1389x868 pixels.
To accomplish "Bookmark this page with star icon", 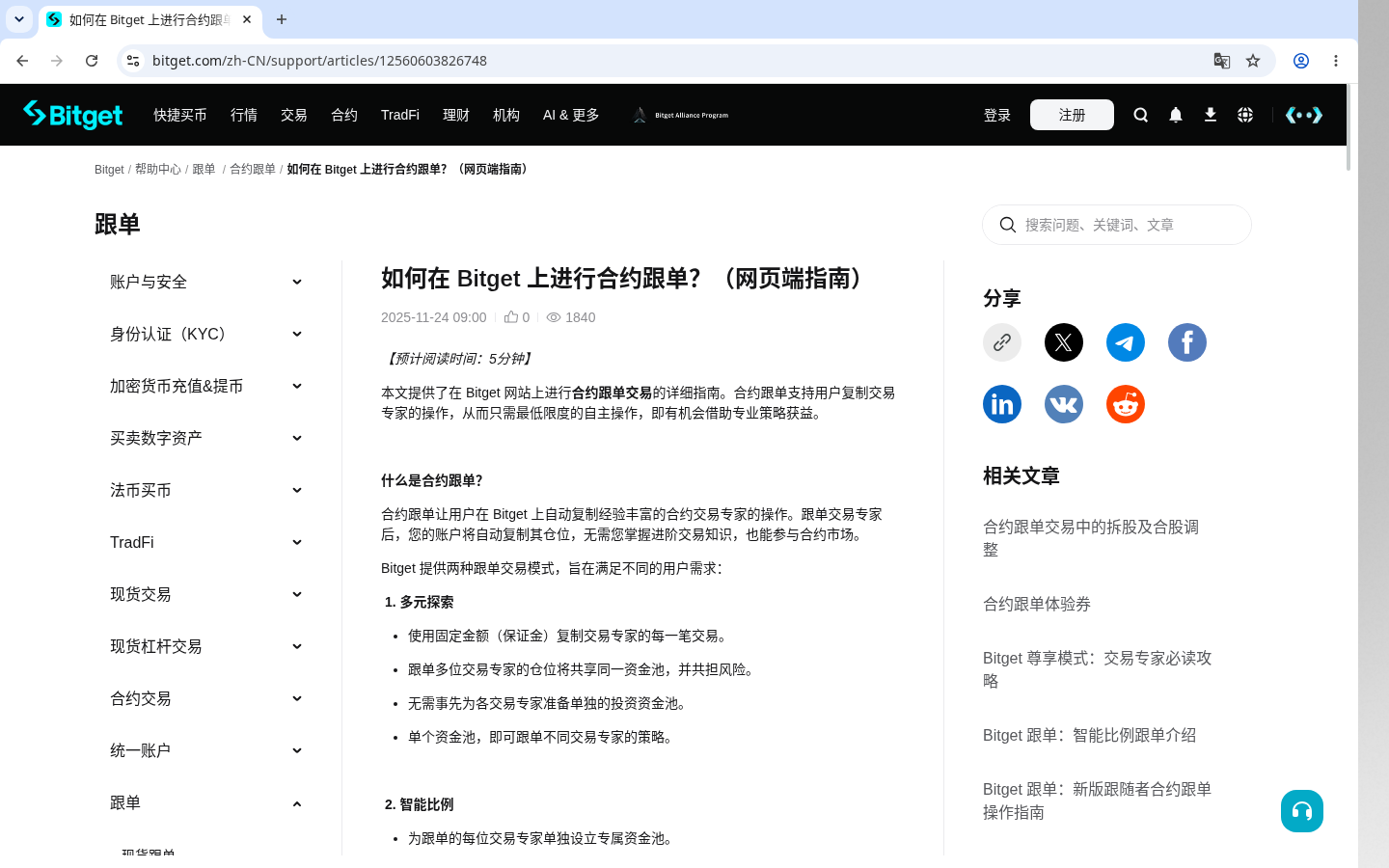I will pos(1253,61).
